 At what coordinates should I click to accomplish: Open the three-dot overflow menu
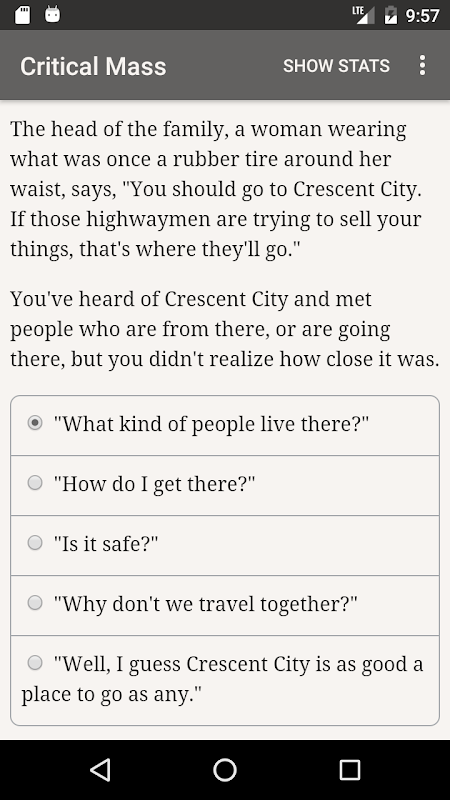(422, 65)
